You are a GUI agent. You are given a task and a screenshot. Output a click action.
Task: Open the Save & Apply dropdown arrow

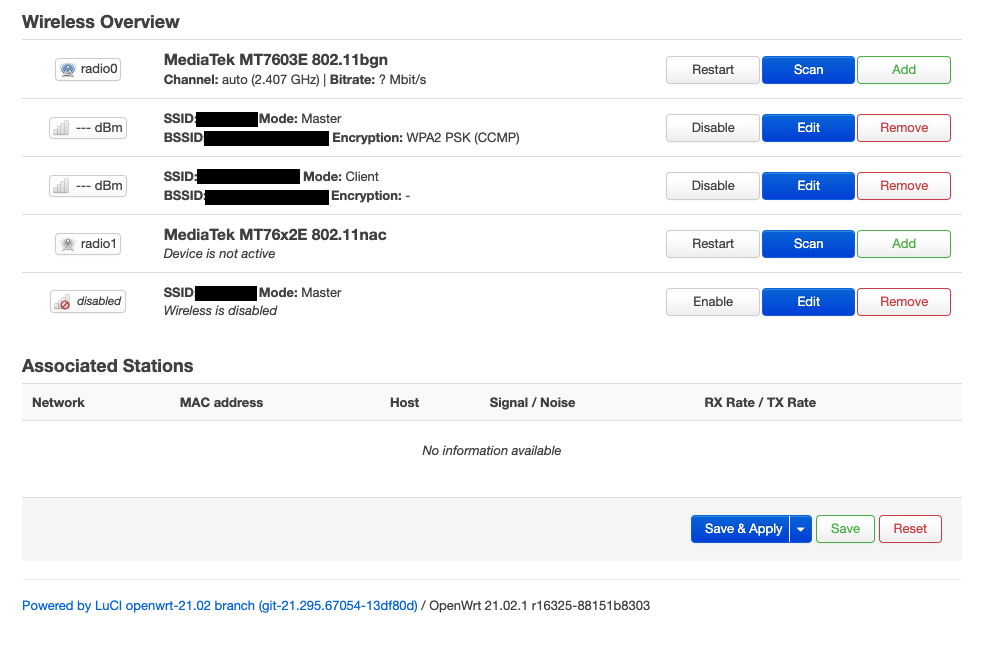tap(800, 529)
